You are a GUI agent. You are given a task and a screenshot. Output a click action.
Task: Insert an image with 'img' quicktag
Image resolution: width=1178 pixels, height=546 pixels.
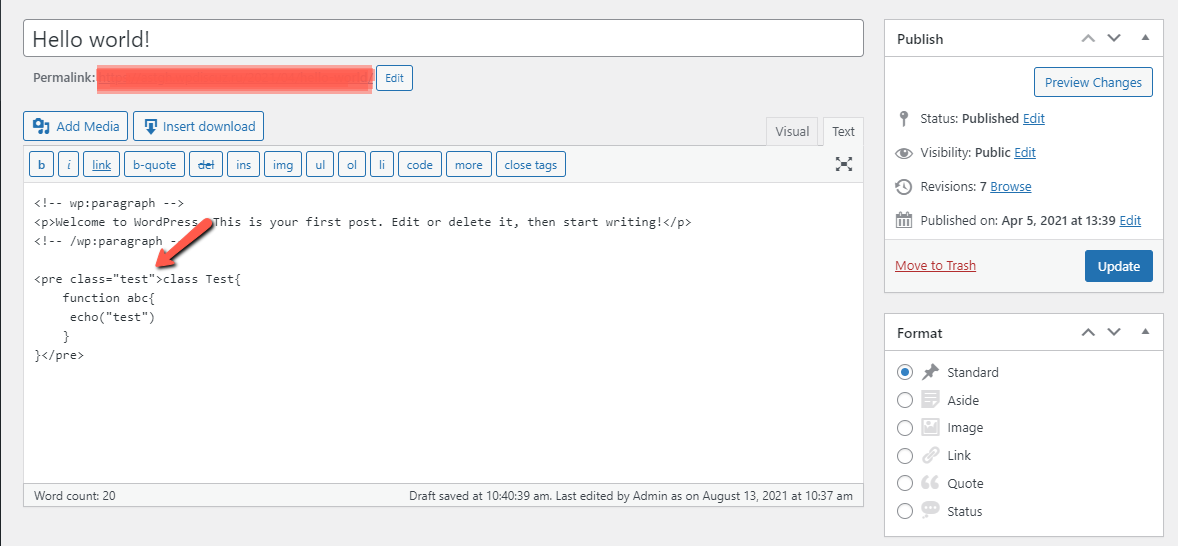[283, 165]
